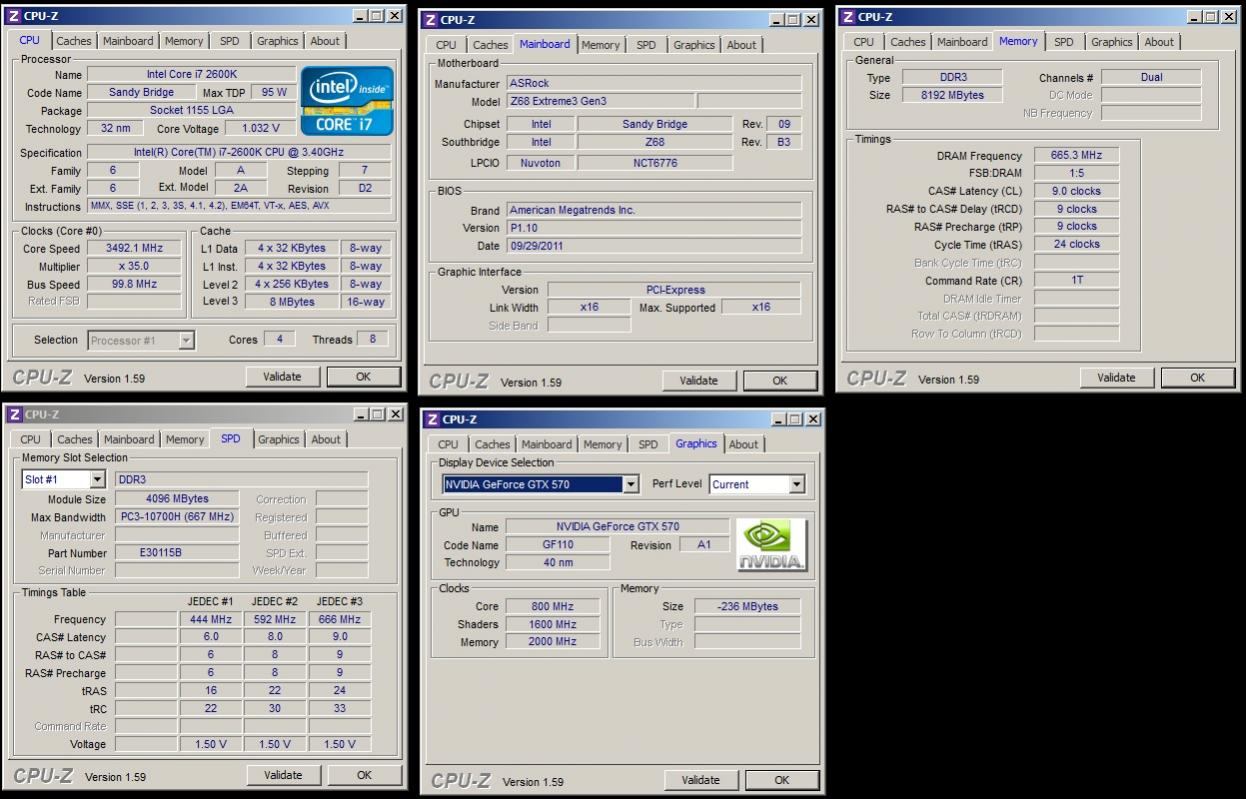This screenshot has width=1246, height=799.
Task: Click the CPU-Z title icon of Graphics window
Action: (x=432, y=419)
